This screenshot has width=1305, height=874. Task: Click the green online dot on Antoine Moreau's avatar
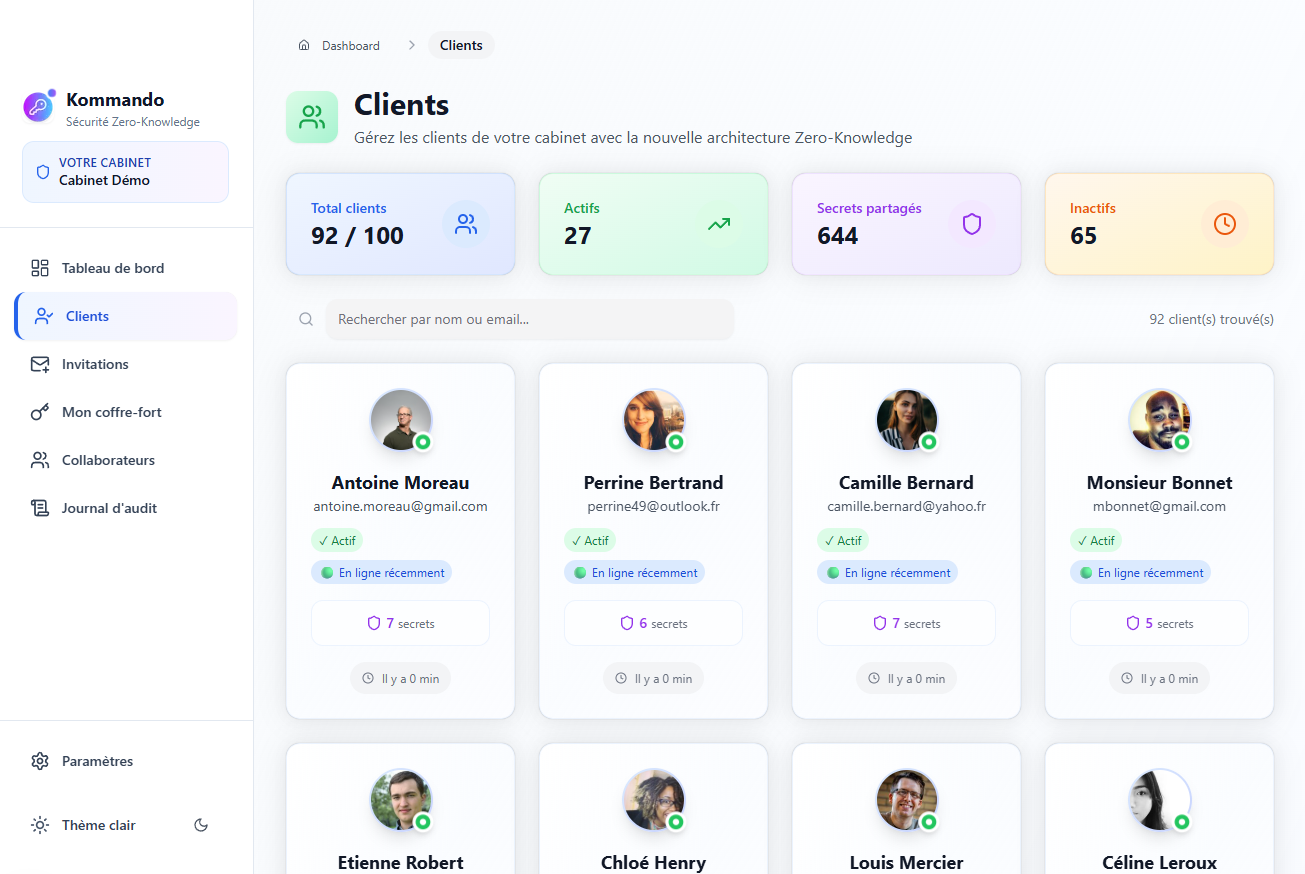click(423, 442)
